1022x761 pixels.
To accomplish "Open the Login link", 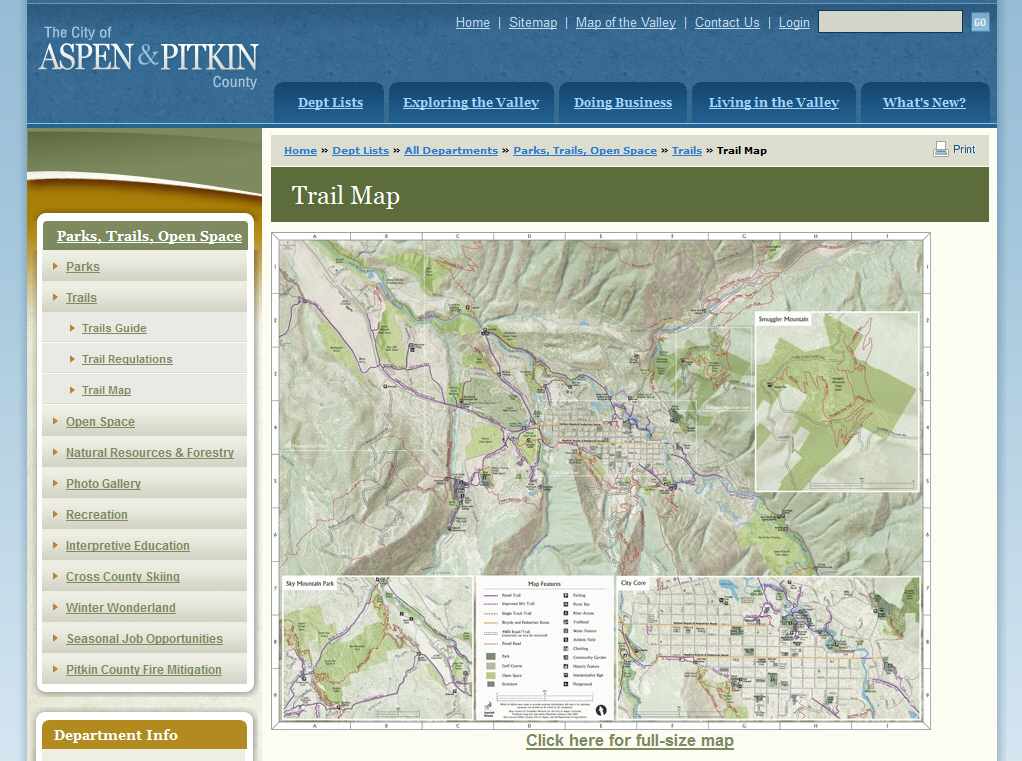I will (794, 22).
